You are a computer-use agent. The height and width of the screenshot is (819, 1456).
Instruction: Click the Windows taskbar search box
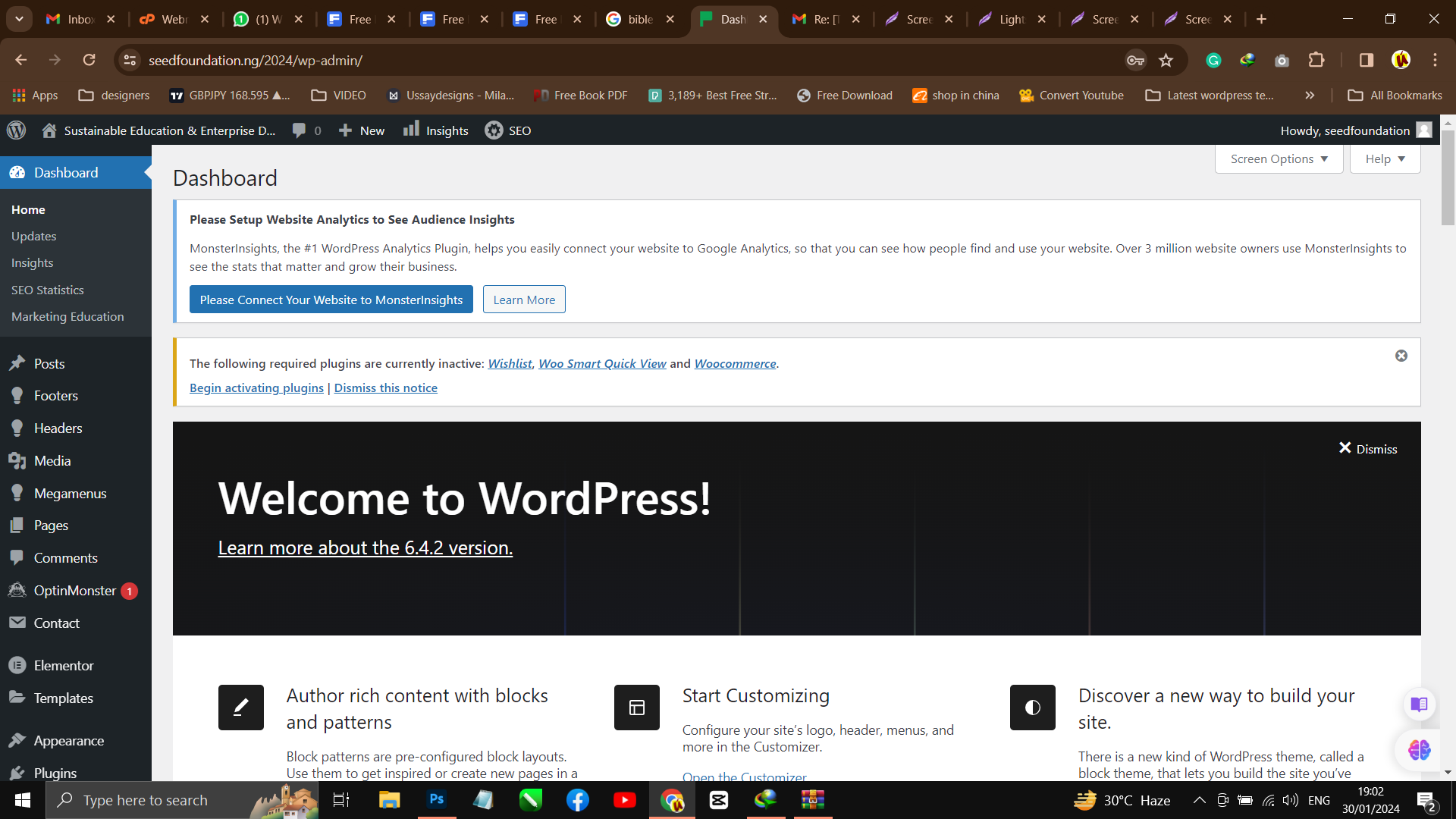click(x=182, y=800)
